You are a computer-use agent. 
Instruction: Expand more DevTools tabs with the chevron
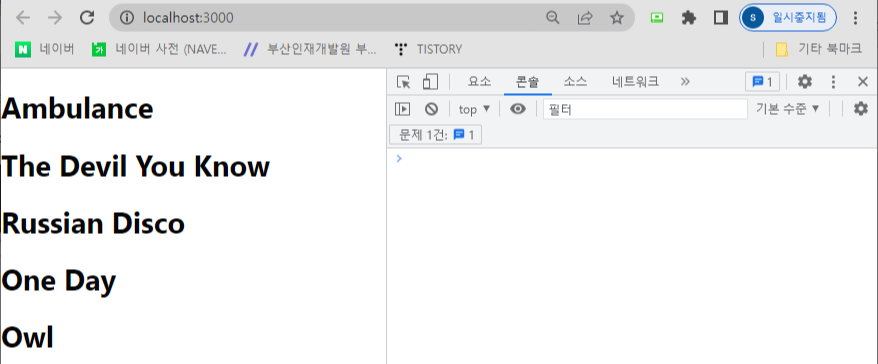[685, 82]
